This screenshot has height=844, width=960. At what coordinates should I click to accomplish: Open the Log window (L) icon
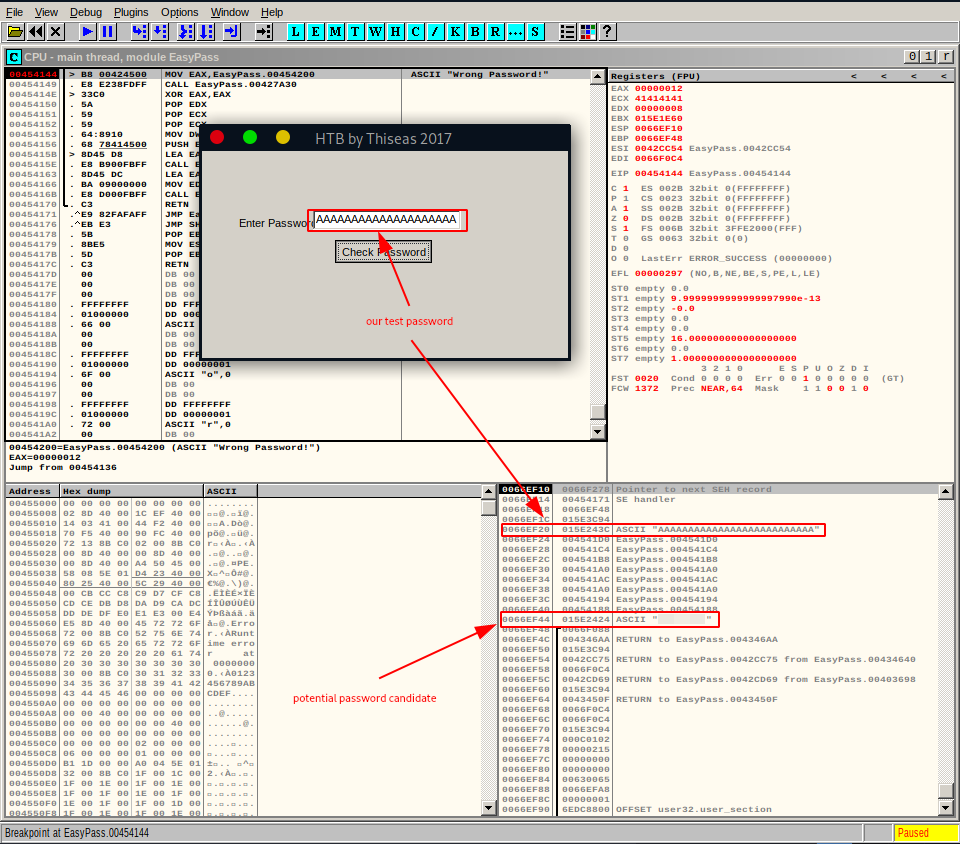(x=295, y=32)
